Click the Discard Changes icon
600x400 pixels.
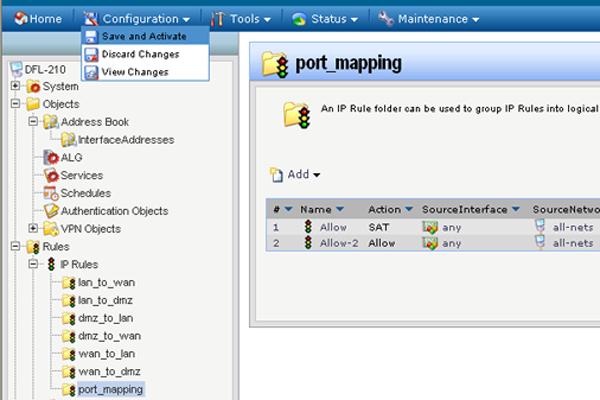(92, 55)
